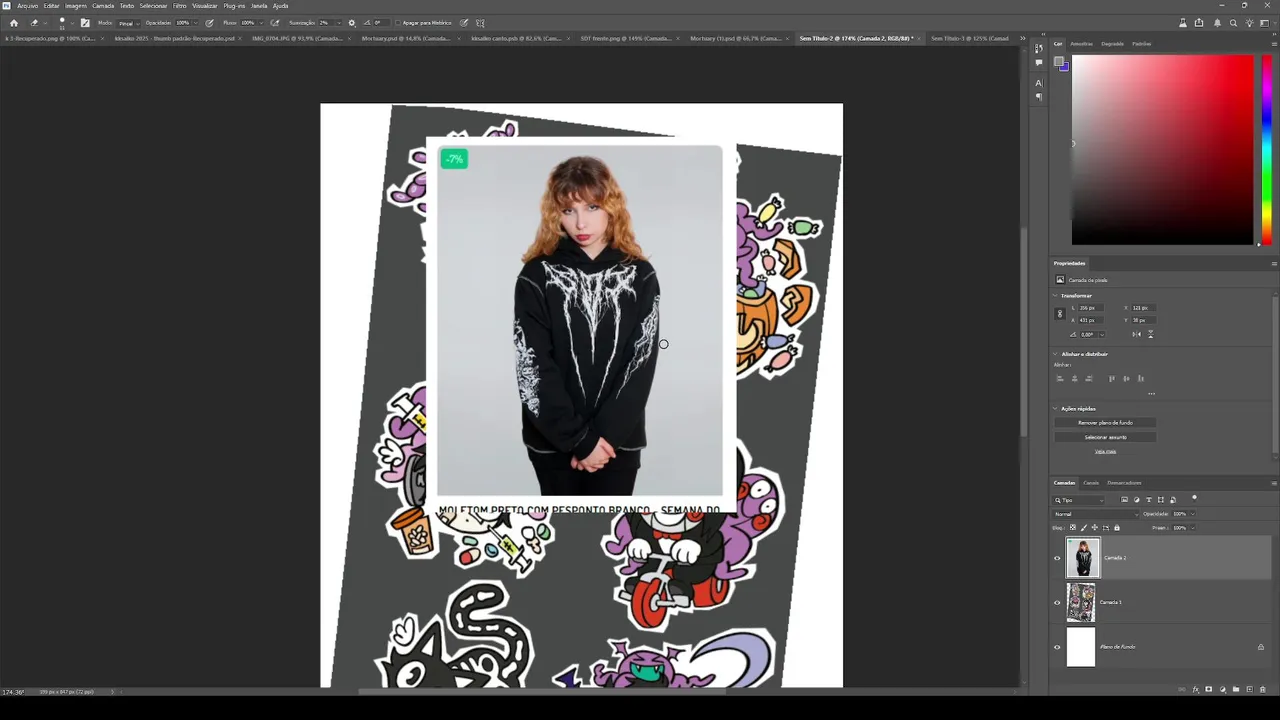
Task: Click the flip horizontal icon in Propriedades
Action: pyautogui.click(x=1137, y=334)
